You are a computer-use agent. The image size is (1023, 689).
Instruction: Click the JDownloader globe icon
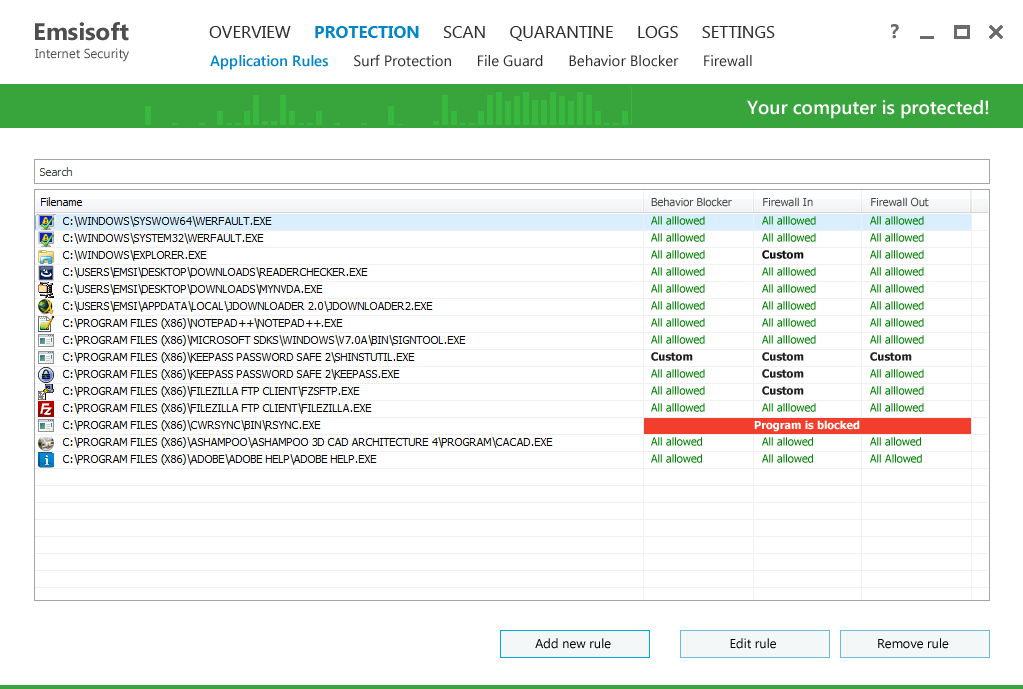45,305
